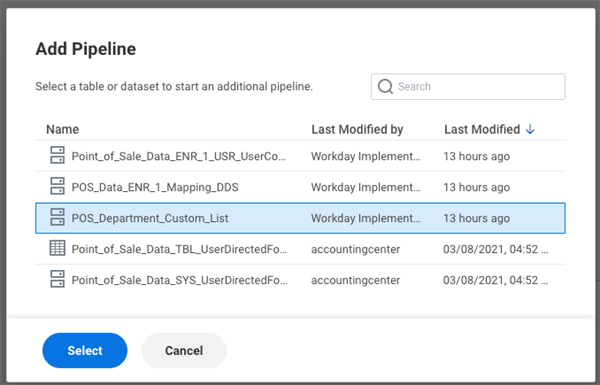Select Point_of_Sale_Data_ENR_1_USR_UserCo row name
The height and width of the screenshot is (385, 600).
pyautogui.click(x=178, y=156)
